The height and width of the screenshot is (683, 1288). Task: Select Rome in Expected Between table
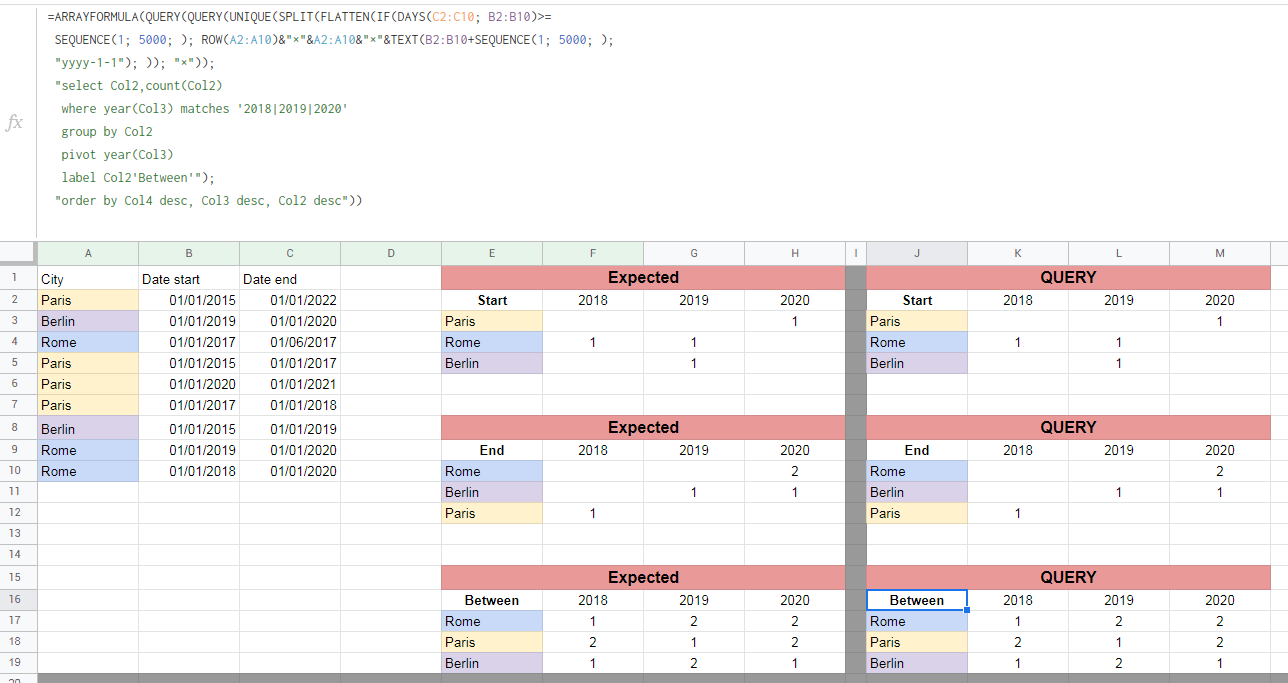pos(492,621)
